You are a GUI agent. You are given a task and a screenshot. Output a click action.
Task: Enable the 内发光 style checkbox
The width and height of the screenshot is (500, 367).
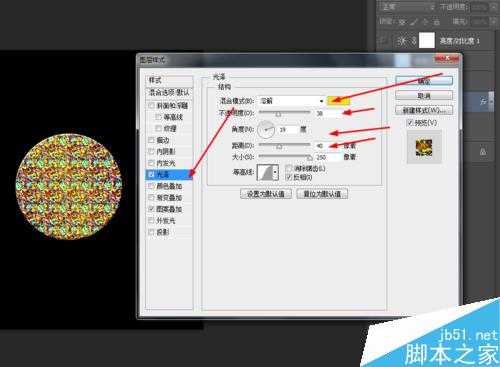tap(151, 163)
